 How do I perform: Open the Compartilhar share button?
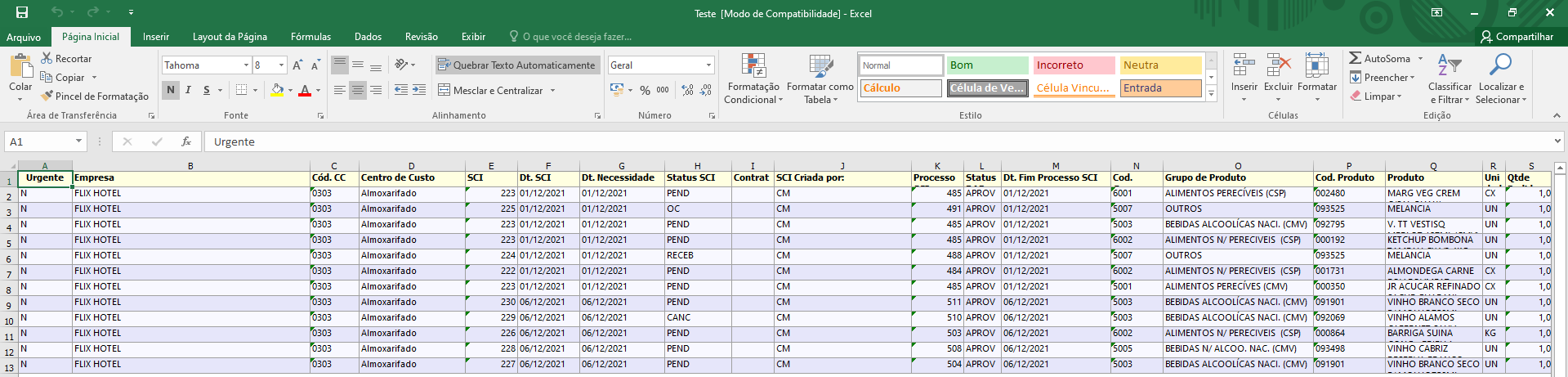1517,37
